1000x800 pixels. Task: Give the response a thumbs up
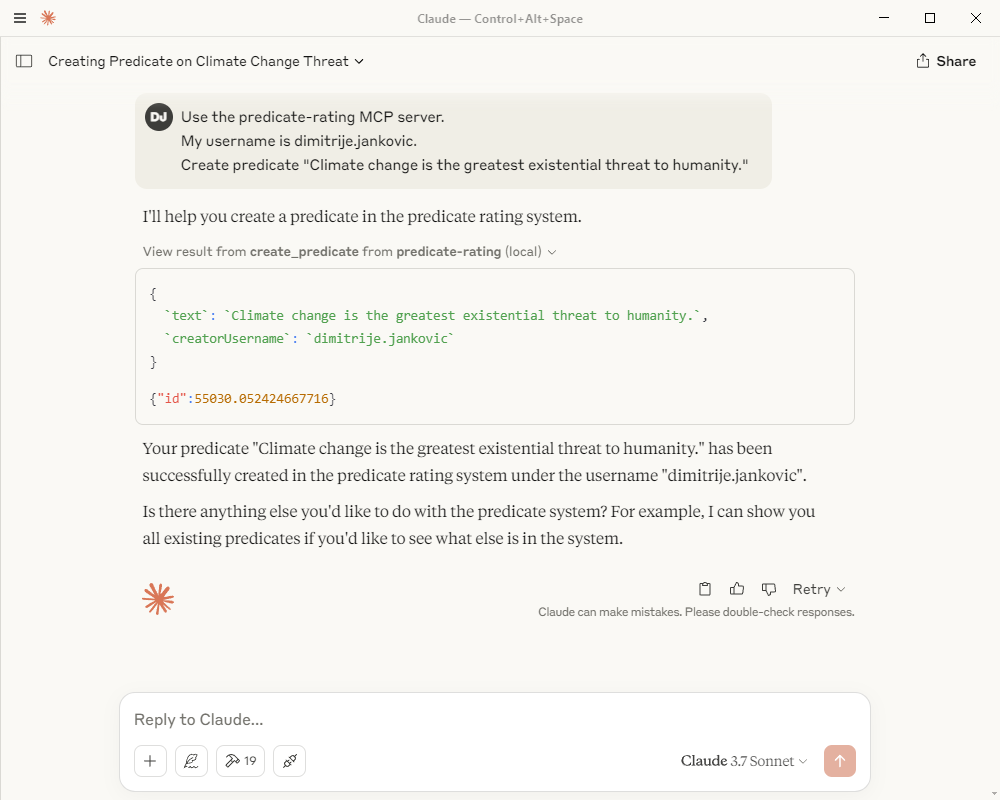point(737,589)
